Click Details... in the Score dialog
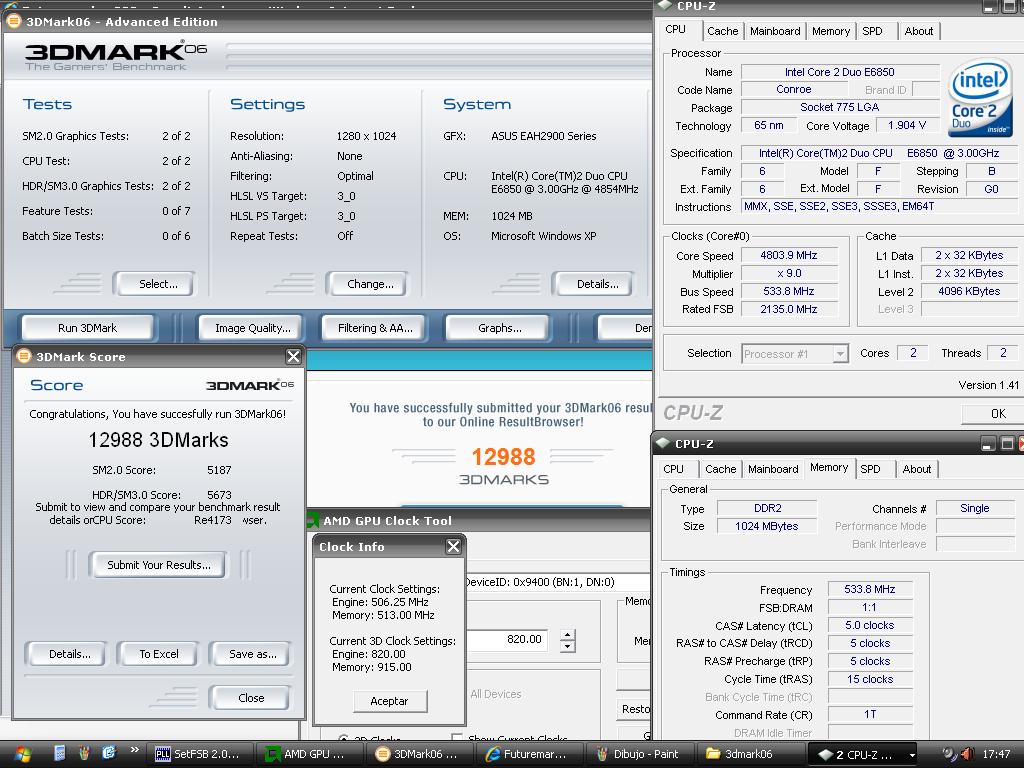 coord(65,654)
